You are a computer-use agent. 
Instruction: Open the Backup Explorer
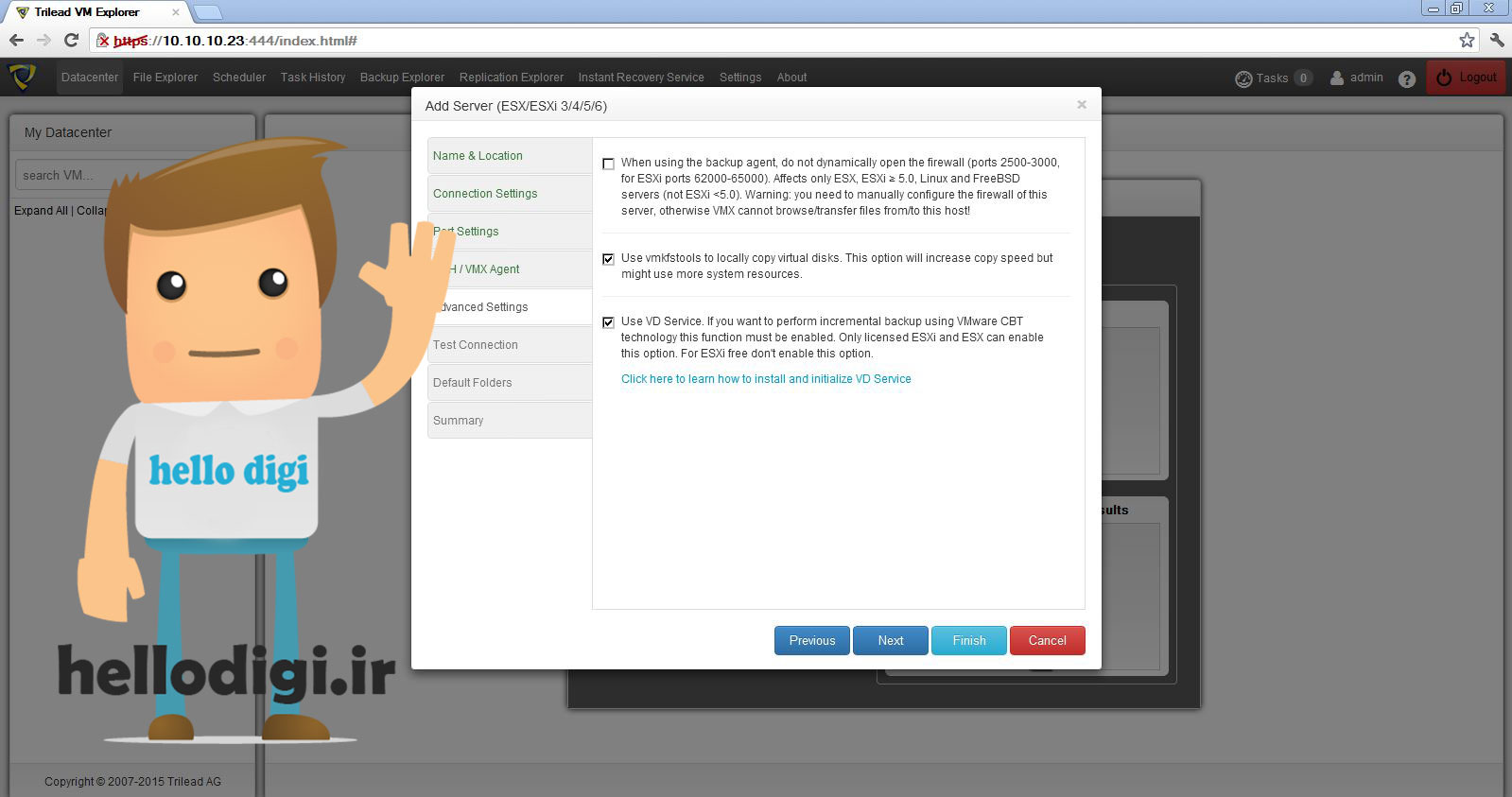[x=402, y=78]
